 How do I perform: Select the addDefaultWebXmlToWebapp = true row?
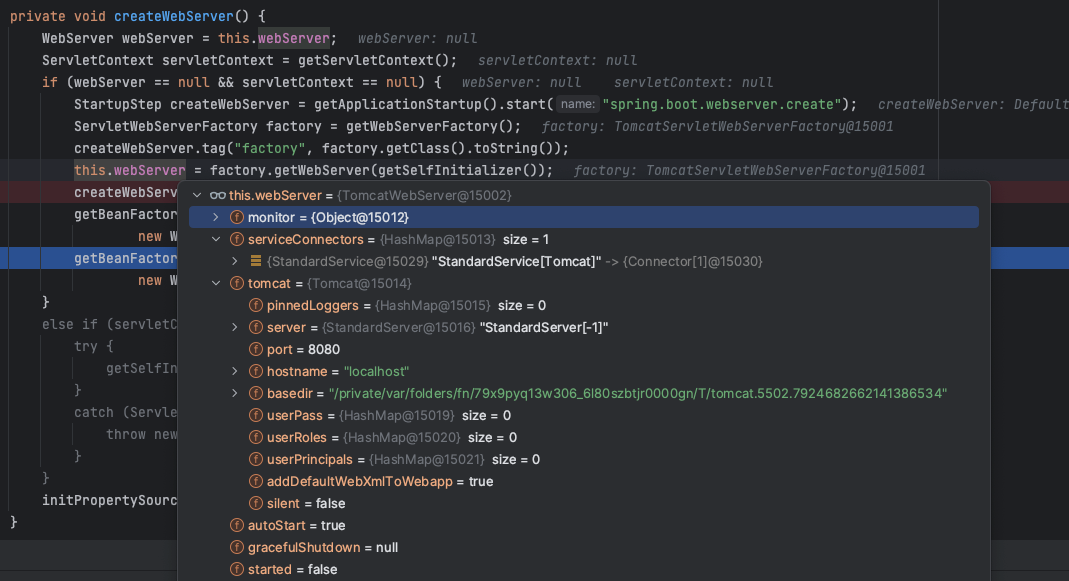pyautogui.click(x=584, y=481)
